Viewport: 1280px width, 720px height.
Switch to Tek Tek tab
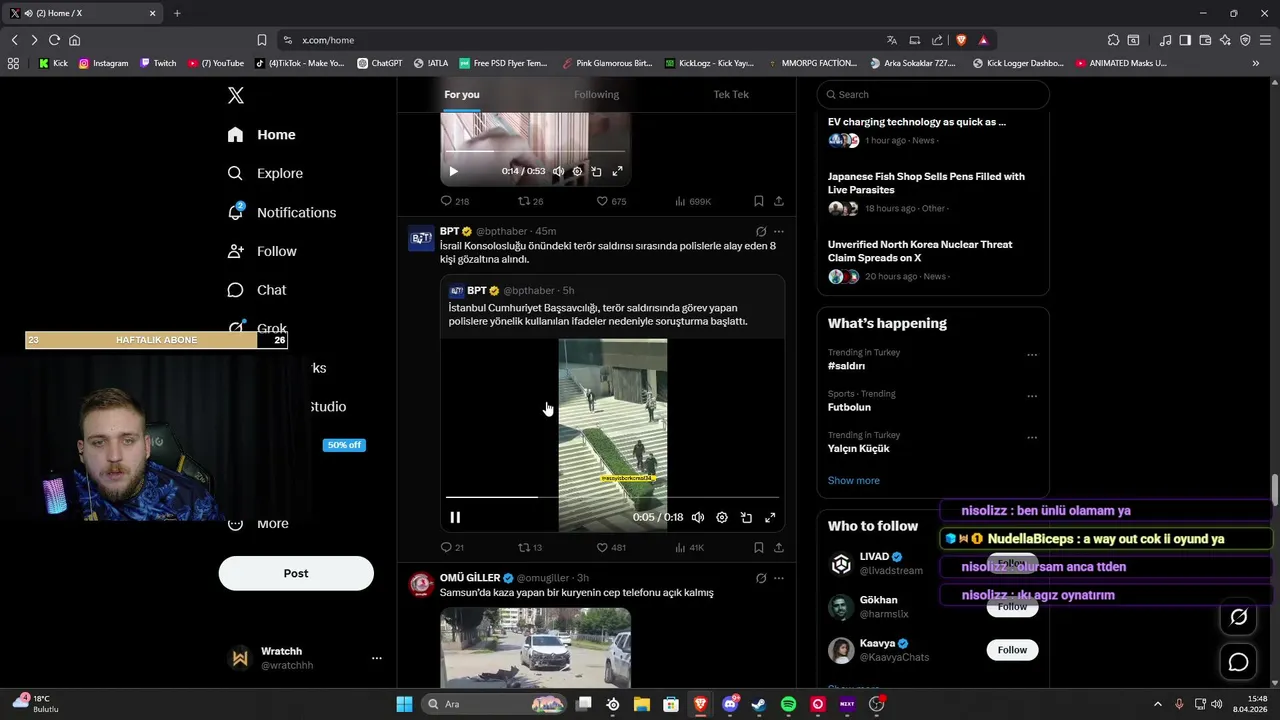(x=731, y=95)
